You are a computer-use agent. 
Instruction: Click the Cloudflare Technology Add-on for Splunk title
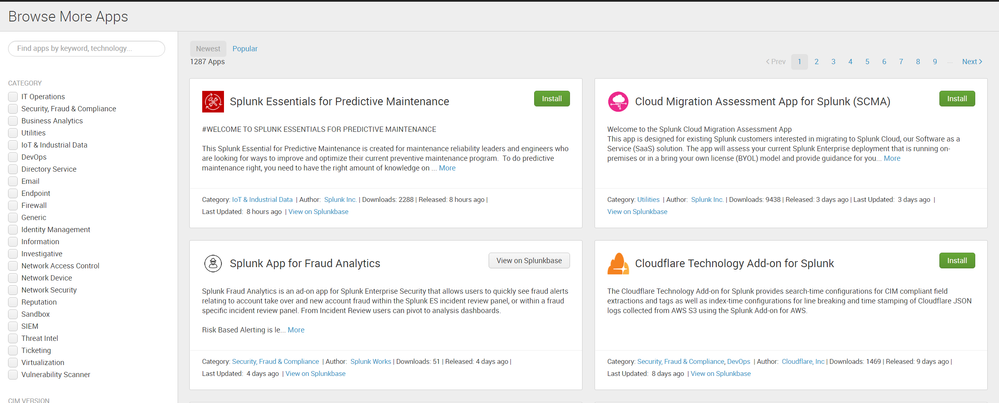click(735, 264)
